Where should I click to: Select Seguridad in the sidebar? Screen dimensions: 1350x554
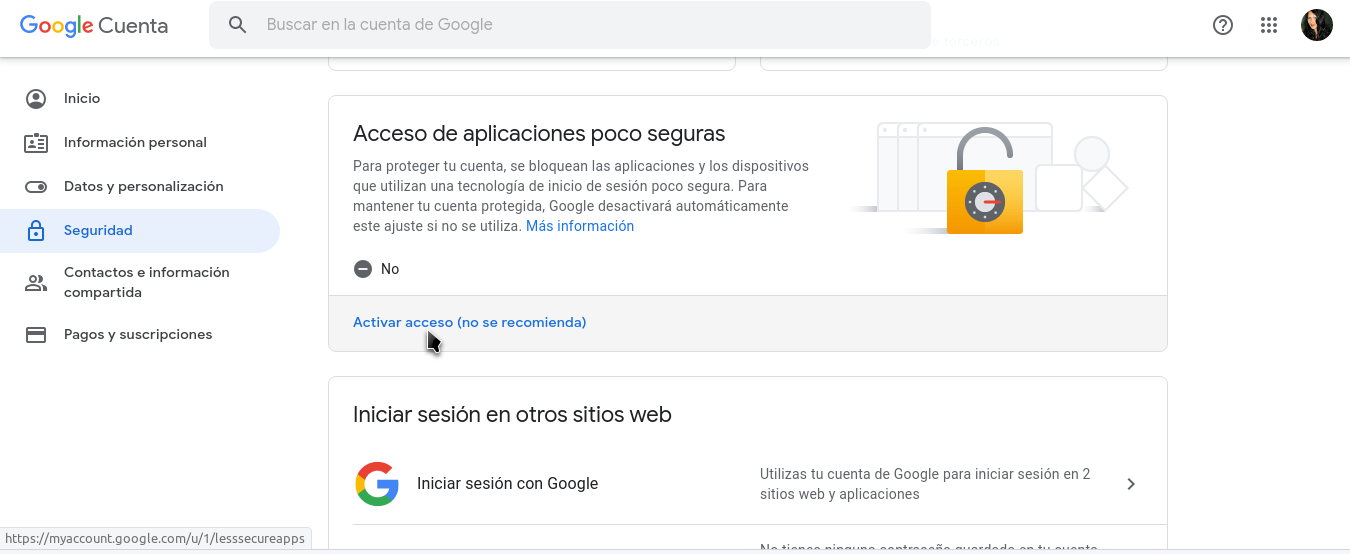tap(140, 231)
